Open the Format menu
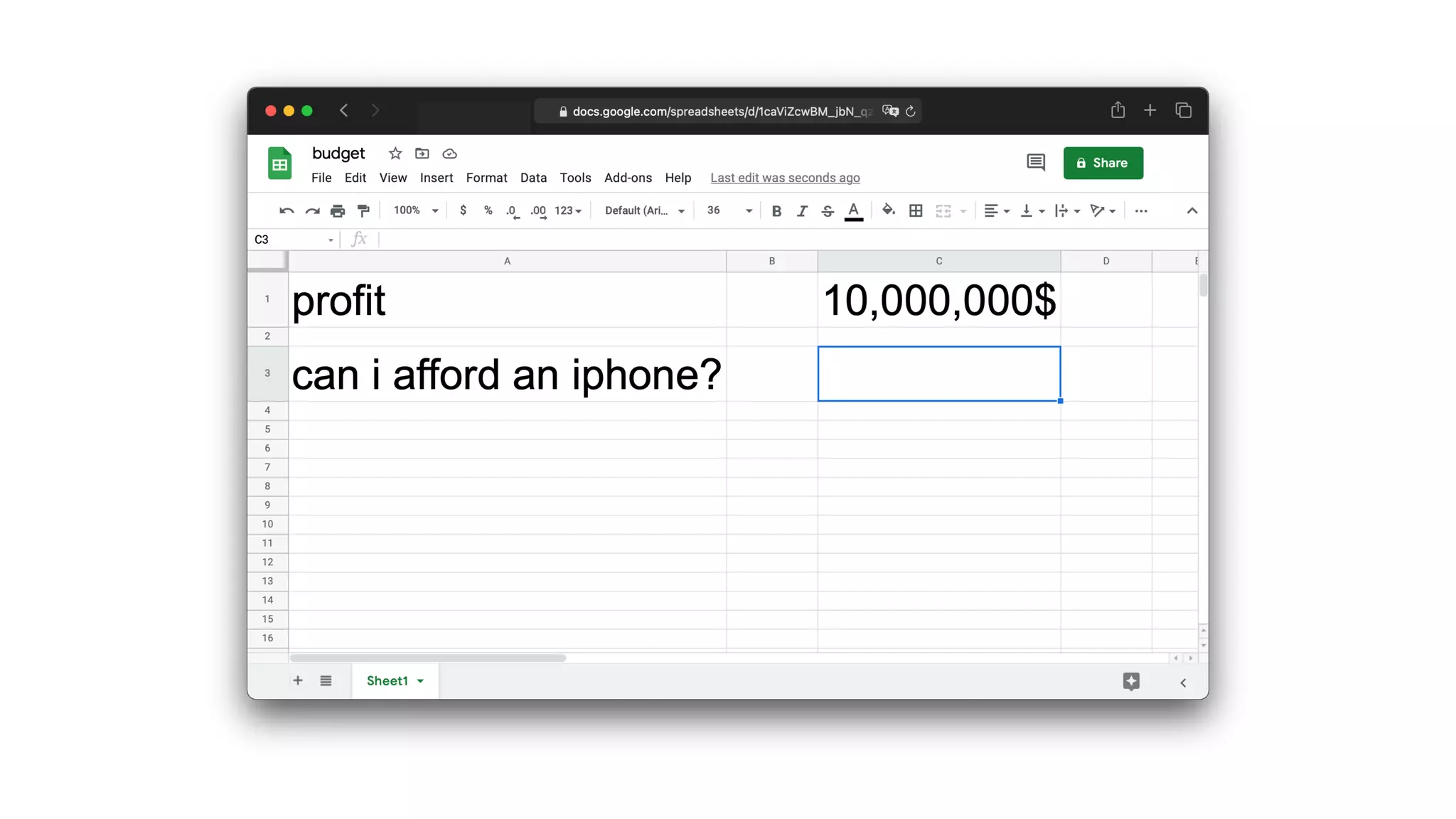 click(486, 178)
